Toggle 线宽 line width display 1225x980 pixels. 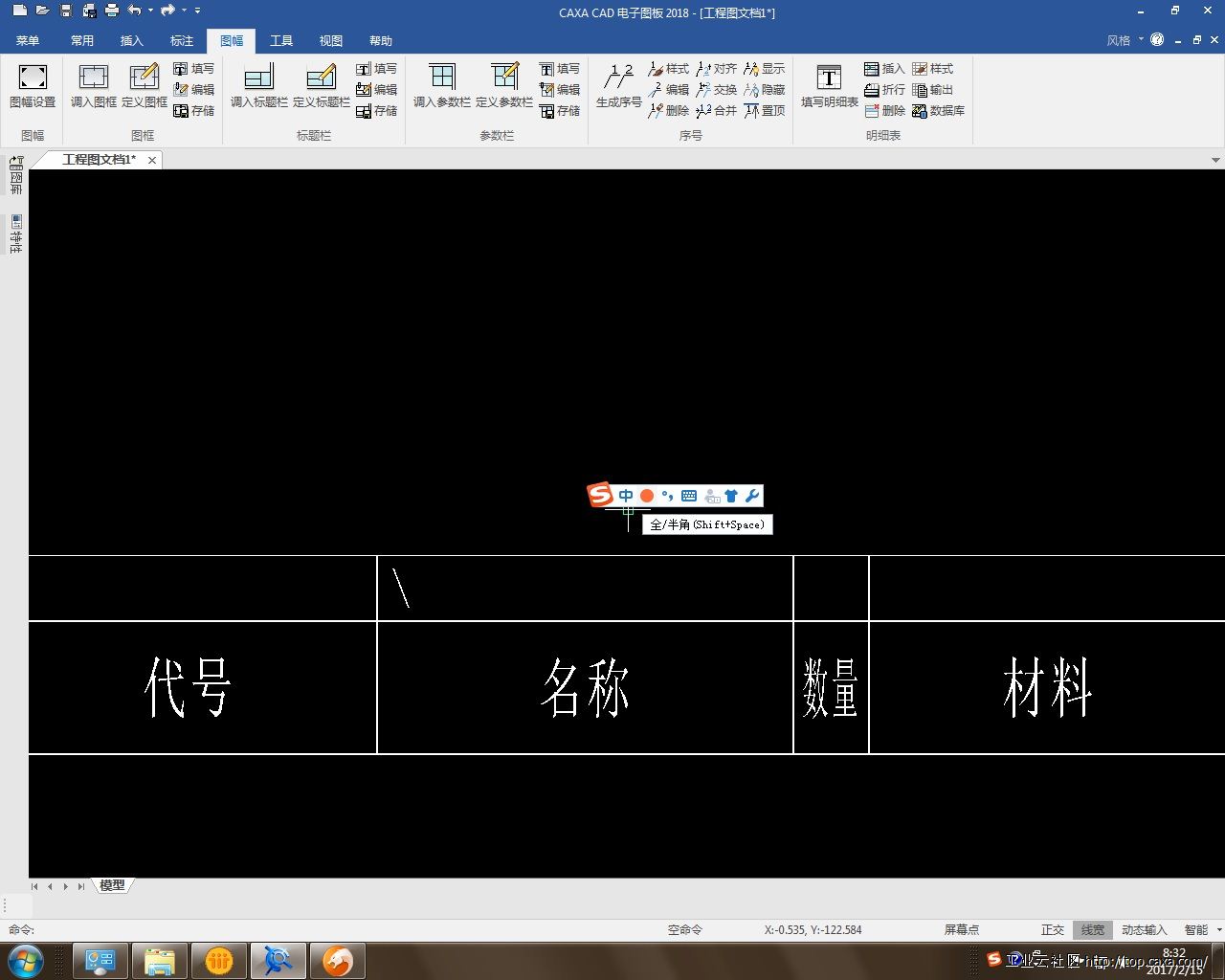click(1092, 929)
